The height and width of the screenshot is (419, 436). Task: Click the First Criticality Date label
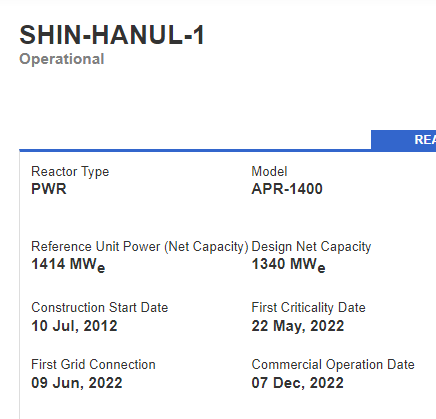point(308,308)
